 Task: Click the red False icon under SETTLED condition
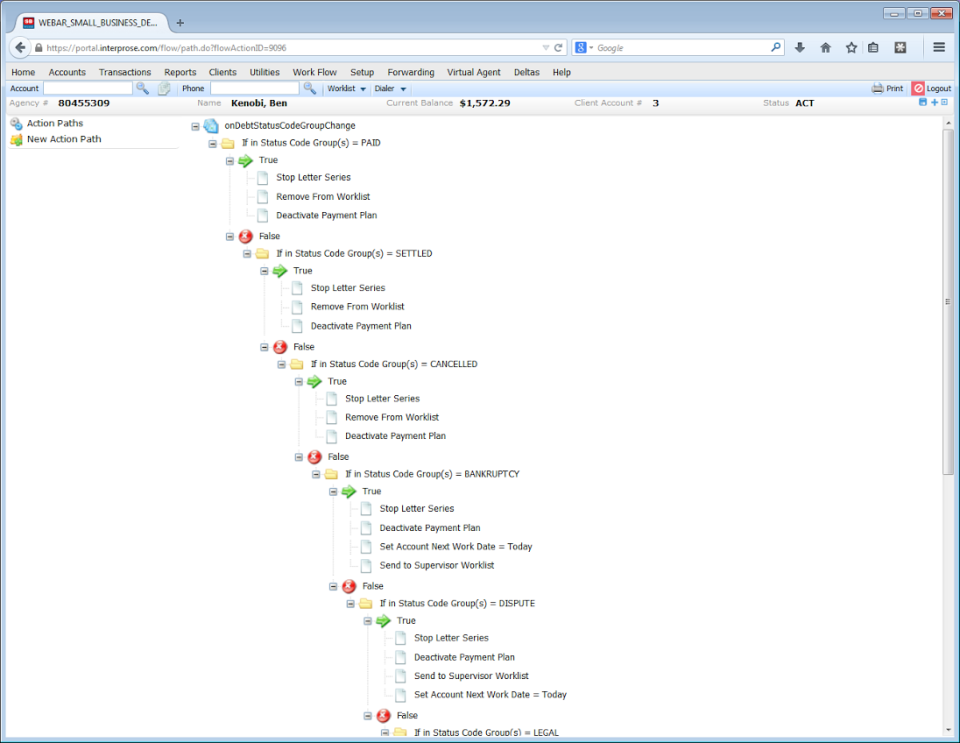[x=278, y=346]
